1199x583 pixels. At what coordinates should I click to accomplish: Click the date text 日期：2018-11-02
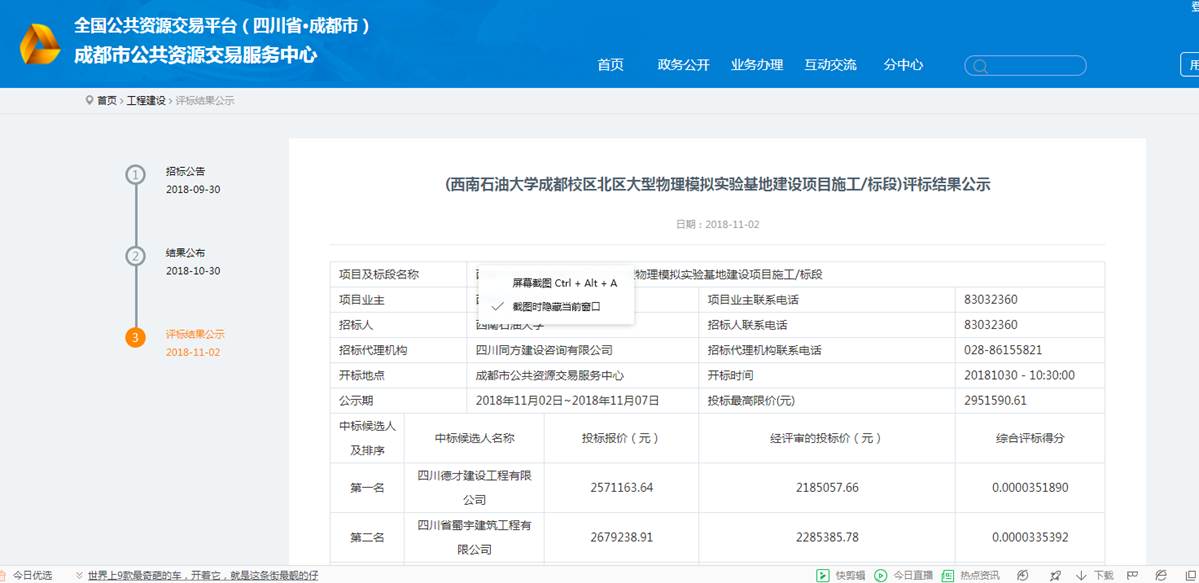click(717, 225)
